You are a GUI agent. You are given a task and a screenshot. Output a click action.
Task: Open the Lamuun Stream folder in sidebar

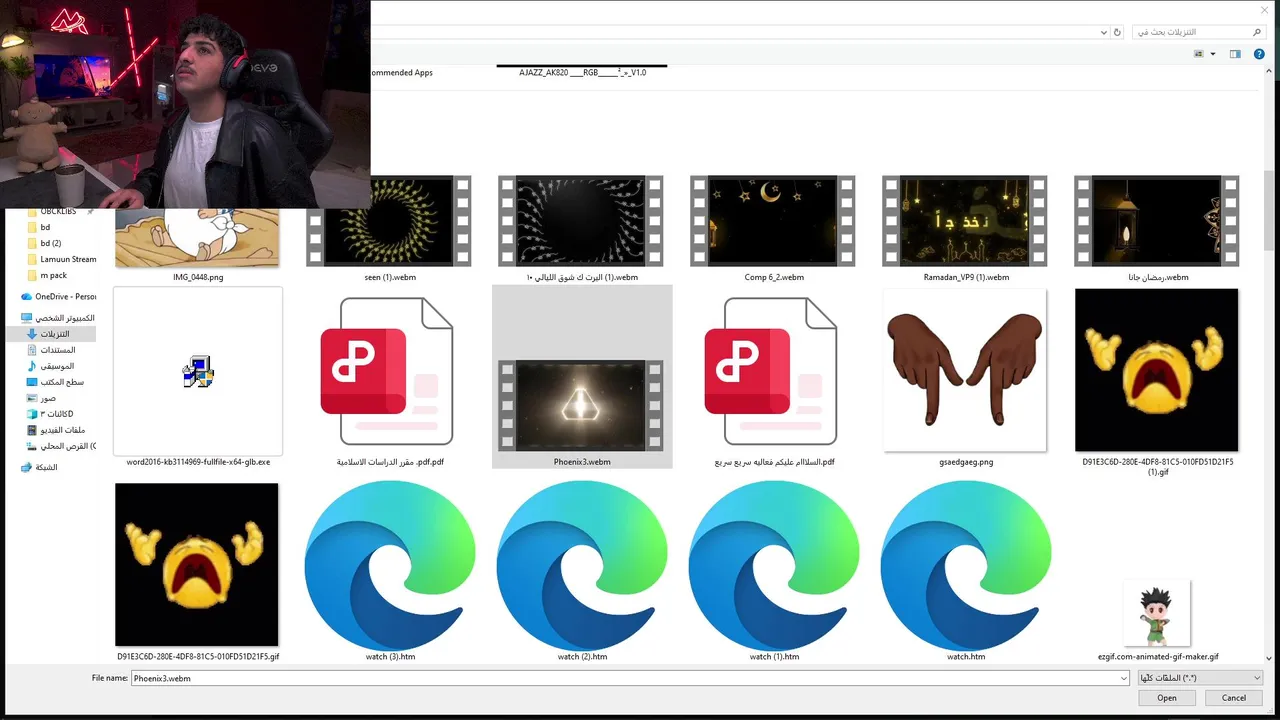pyautogui.click(x=62, y=259)
